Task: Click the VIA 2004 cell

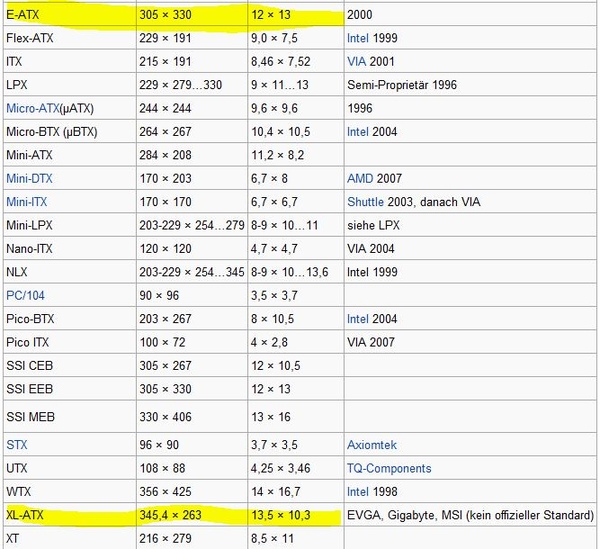Action: point(470,248)
